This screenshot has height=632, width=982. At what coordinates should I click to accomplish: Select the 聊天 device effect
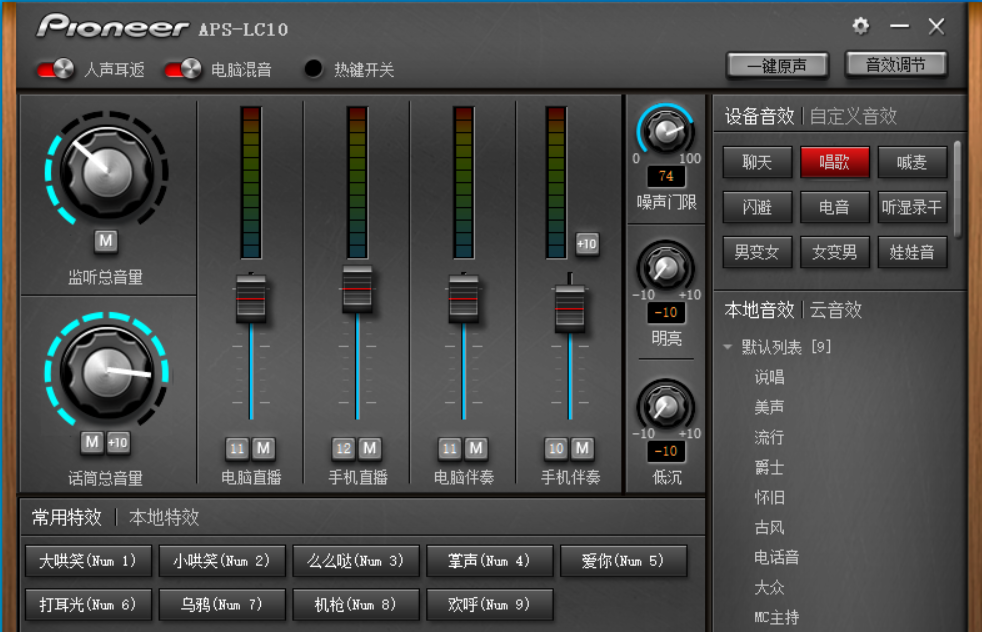click(757, 163)
